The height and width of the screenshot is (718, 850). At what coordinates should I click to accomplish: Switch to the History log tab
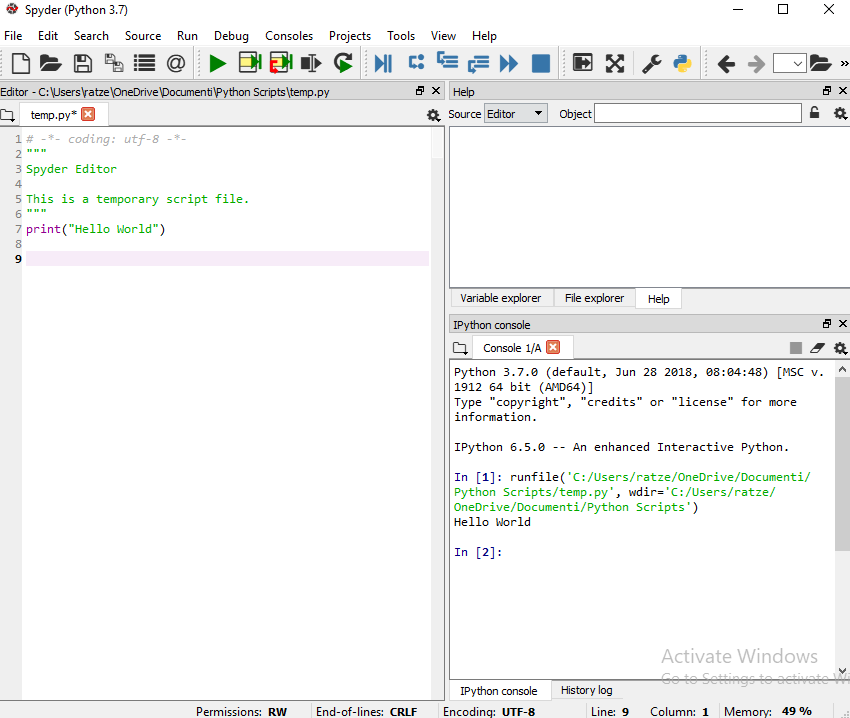(x=586, y=690)
